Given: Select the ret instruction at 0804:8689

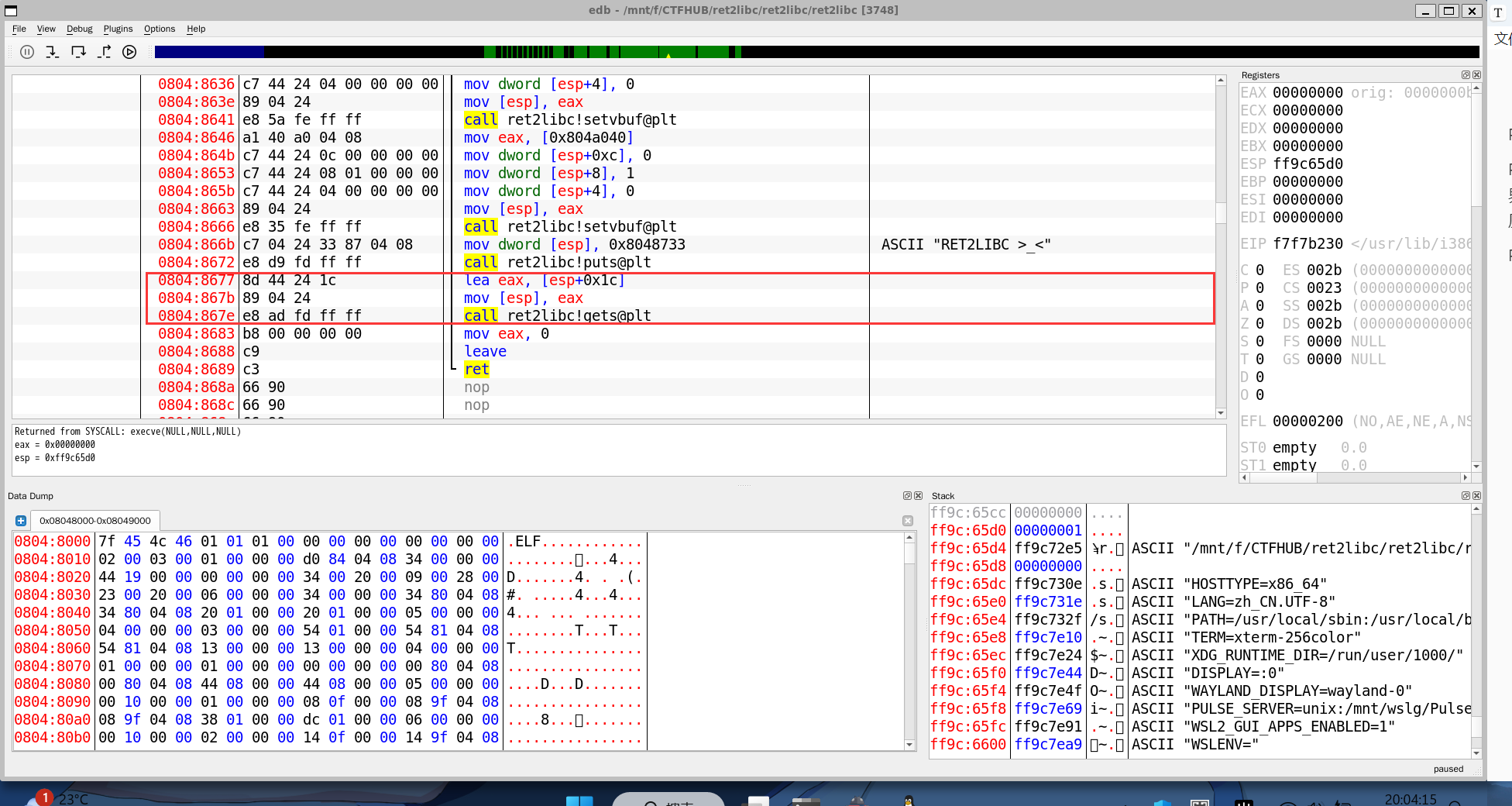Looking at the screenshot, I should tap(476, 369).
